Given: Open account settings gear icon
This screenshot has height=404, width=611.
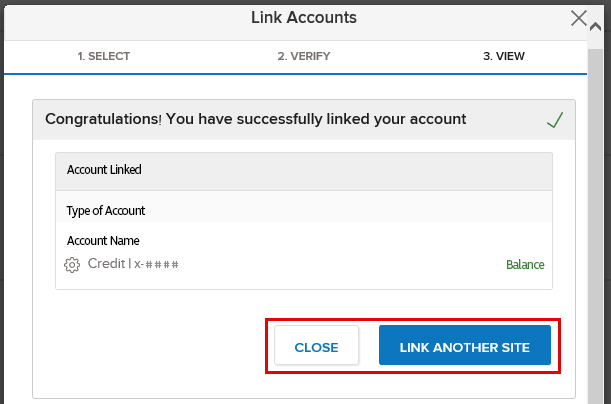Looking at the screenshot, I should pyautogui.click(x=72, y=265).
